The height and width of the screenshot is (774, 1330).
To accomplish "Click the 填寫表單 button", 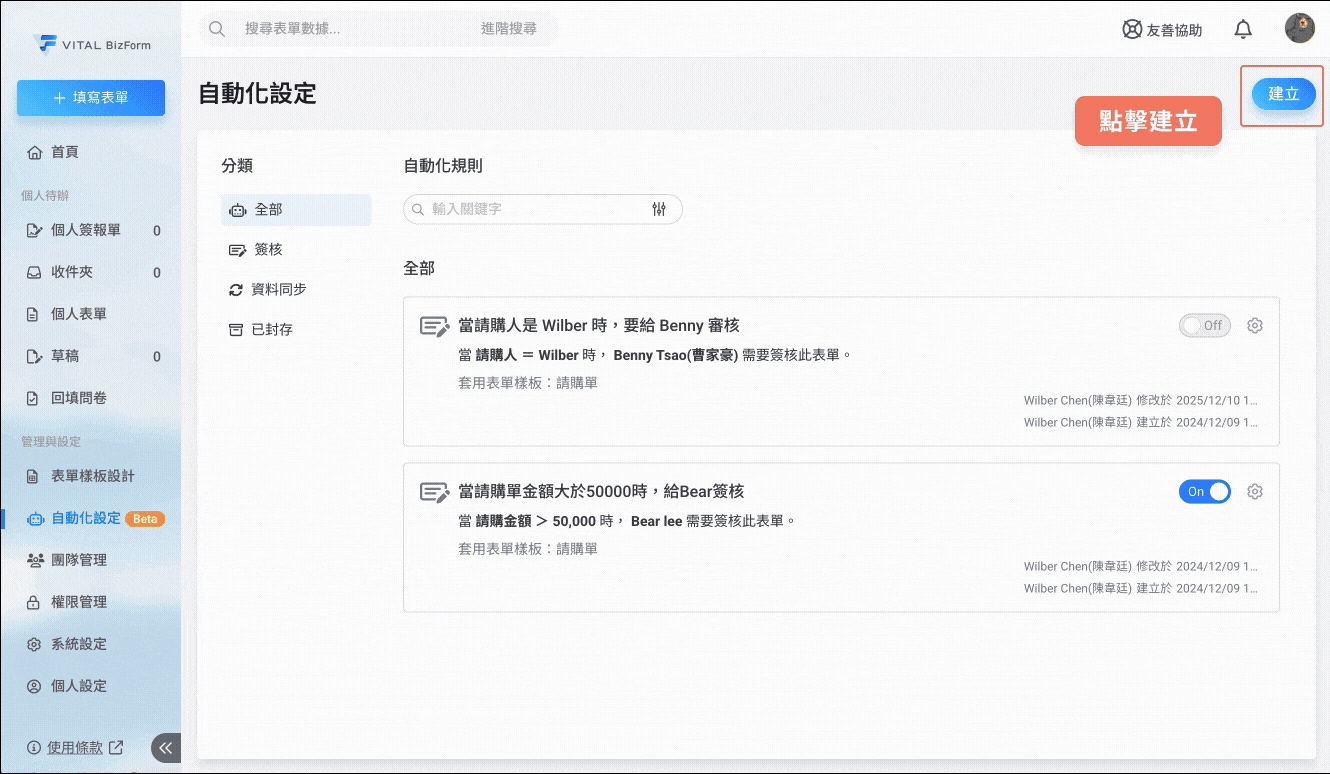I will point(91,98).
